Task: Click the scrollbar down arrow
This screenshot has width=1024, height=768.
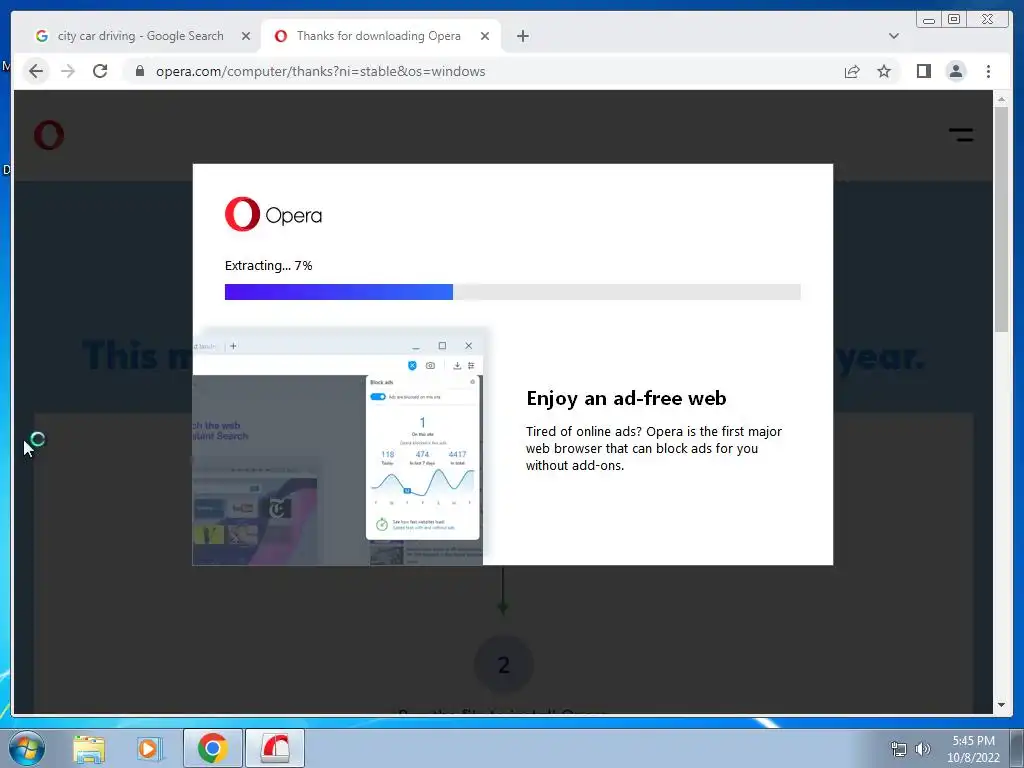Action: click(x=1001, y=705)
